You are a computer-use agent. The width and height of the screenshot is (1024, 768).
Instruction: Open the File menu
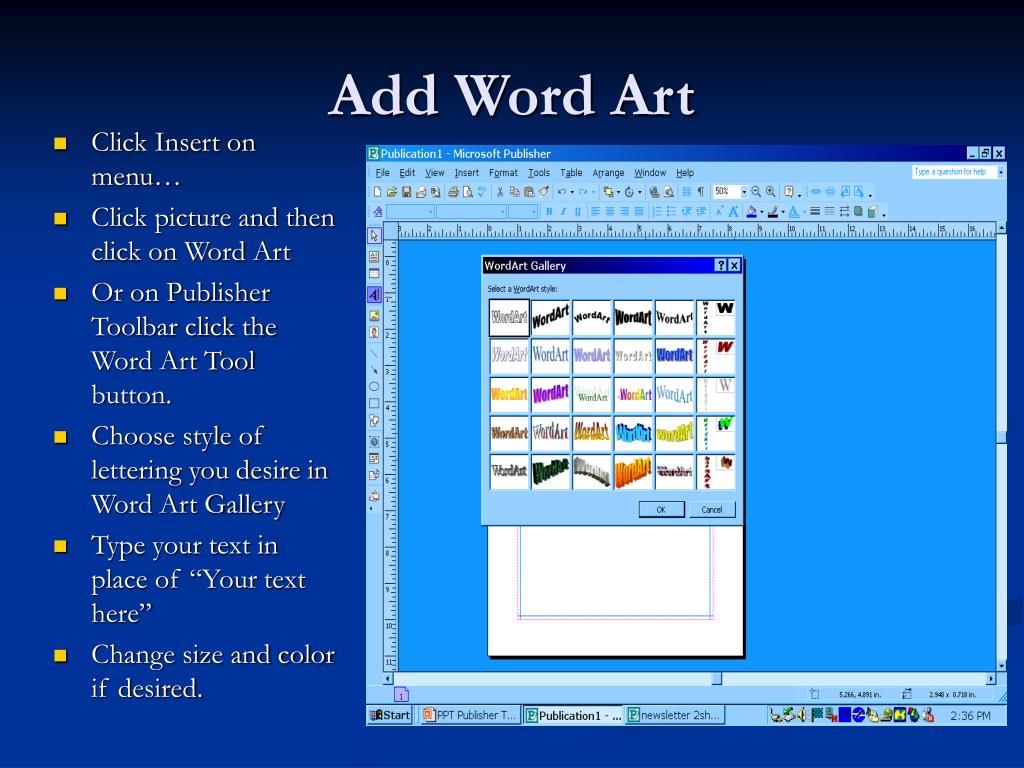pyautogui.click(x=383, y=172)
